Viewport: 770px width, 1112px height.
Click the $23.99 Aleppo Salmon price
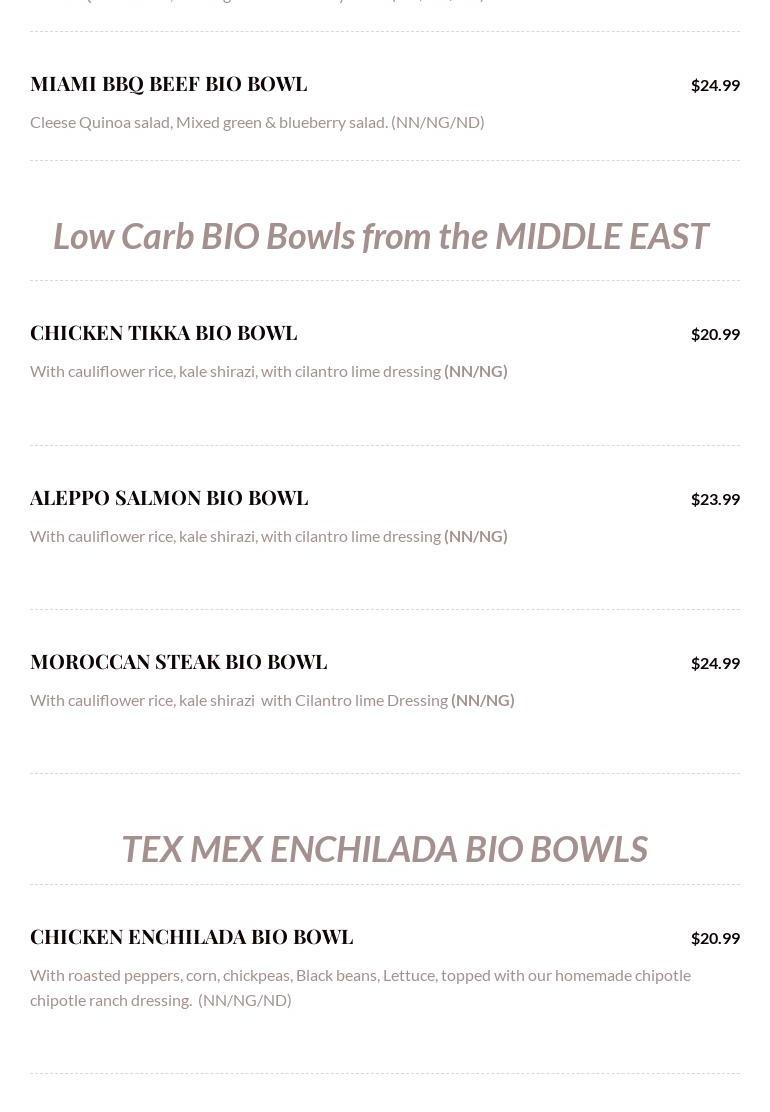[x=715, y=499]
